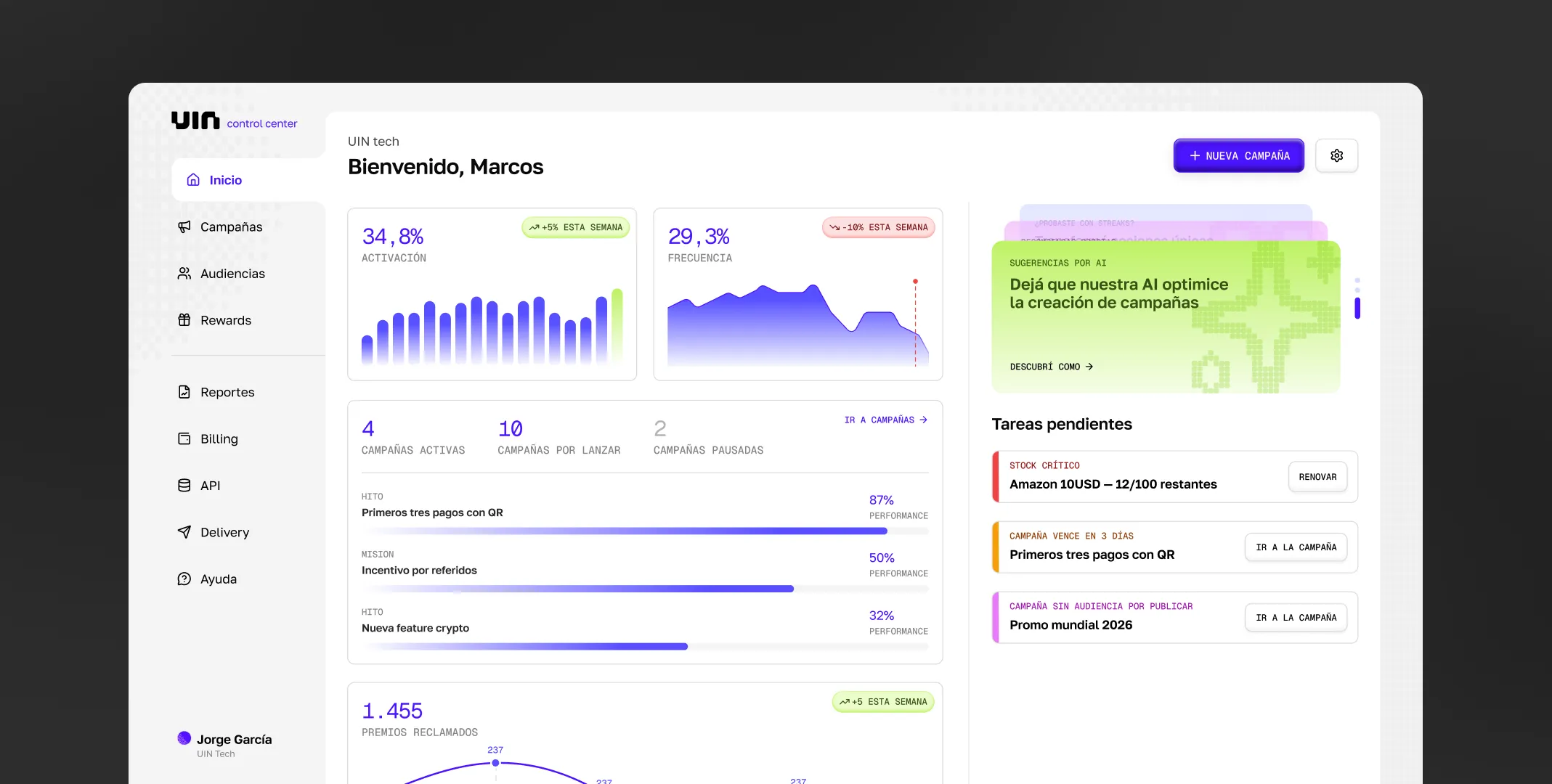Click red marker on Frecuencia chart
The width and height of the screenshot is (1552, 784).
click(x=915, y=281)
